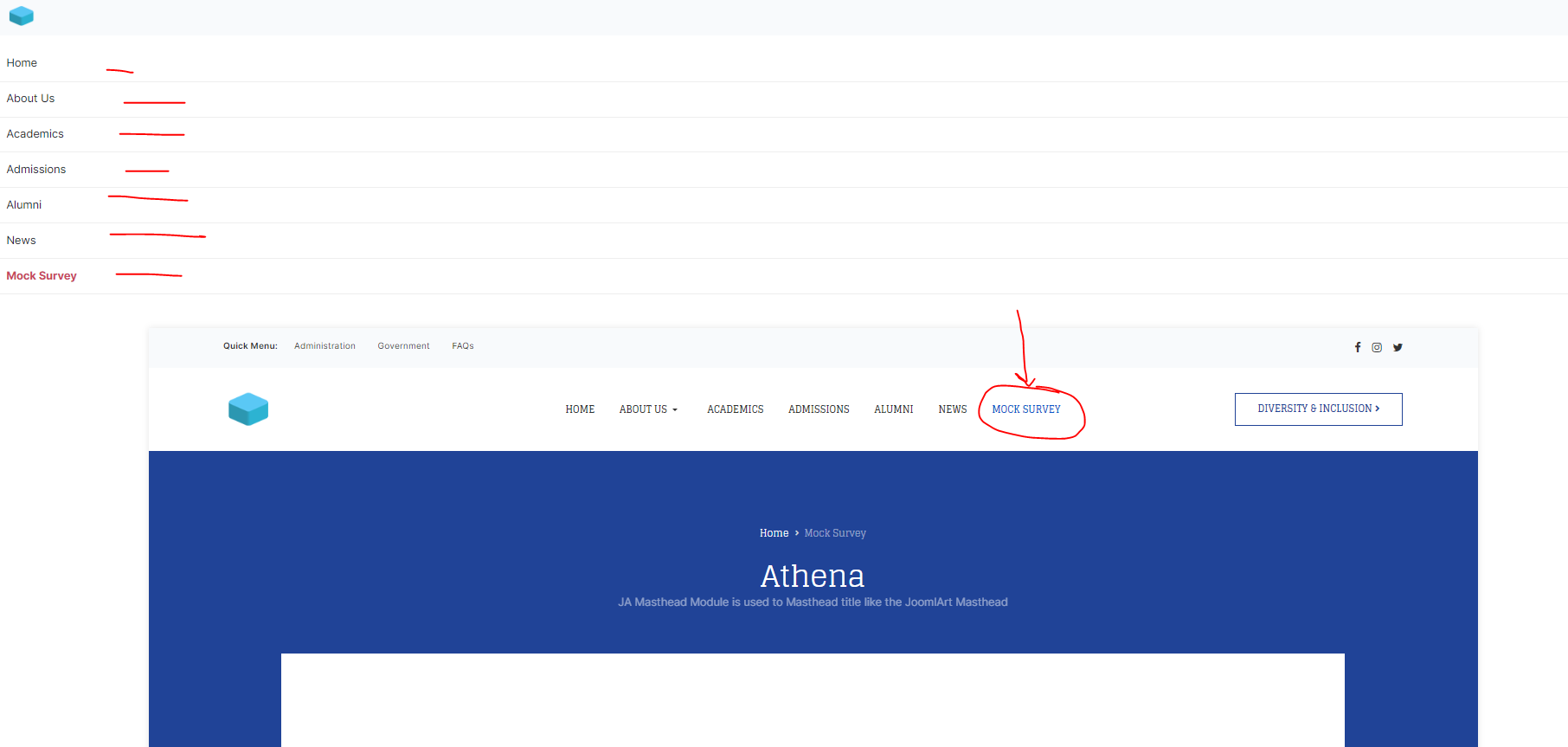Go to News in the top list menu
The height and width of the screenshot is (747, 1568).
pos(22,241)
